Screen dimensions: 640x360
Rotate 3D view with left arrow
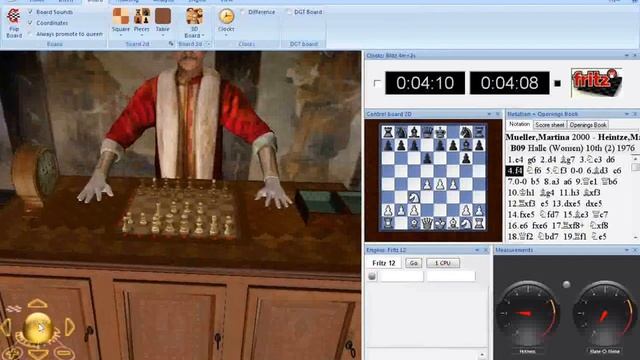[x=6, y=327]
